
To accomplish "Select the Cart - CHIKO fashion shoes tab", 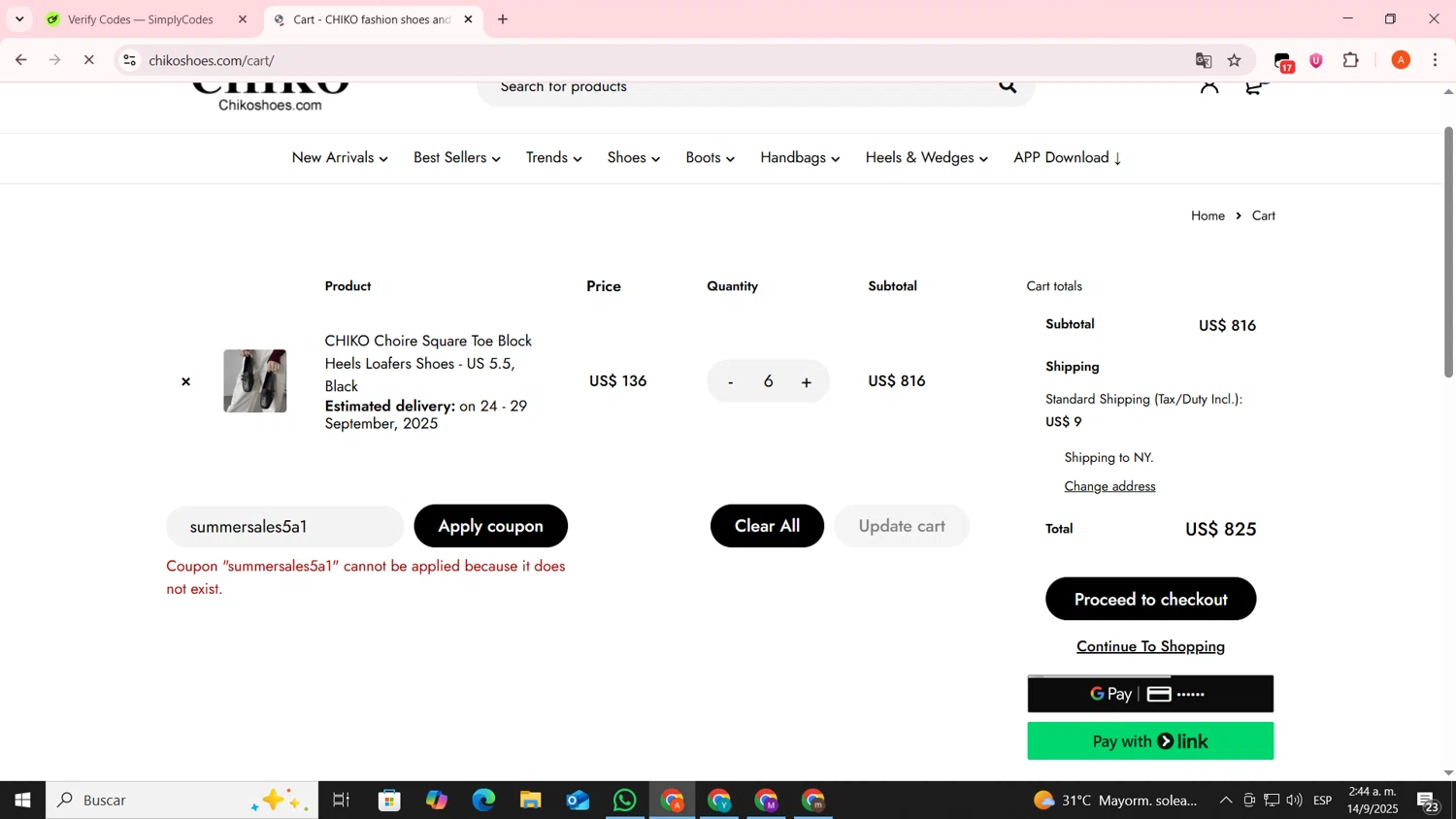I will coord(372,19).
